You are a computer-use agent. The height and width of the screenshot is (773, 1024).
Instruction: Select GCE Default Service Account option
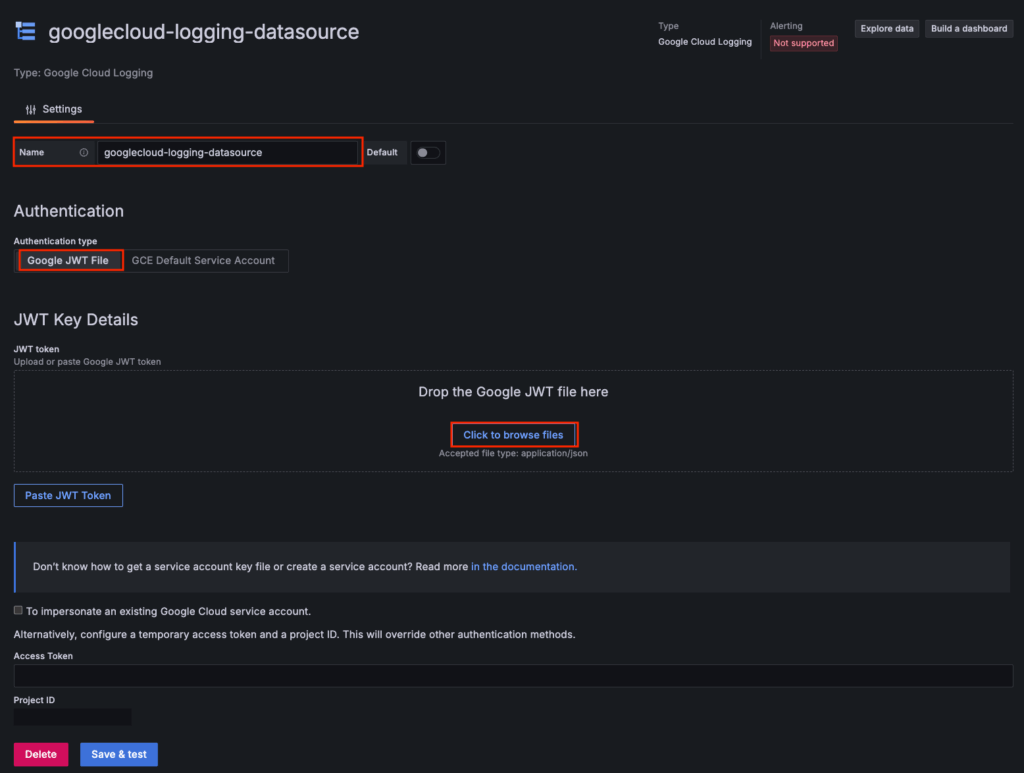(x=203, y=260)
